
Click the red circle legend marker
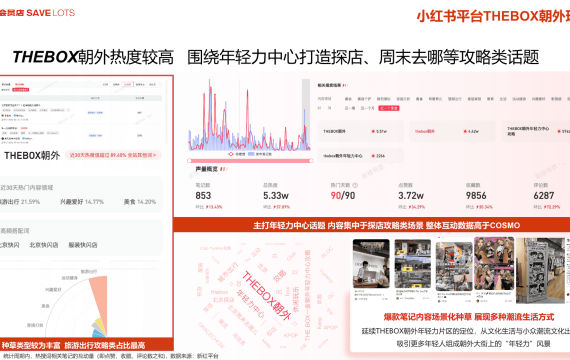[x=230, y=154]
